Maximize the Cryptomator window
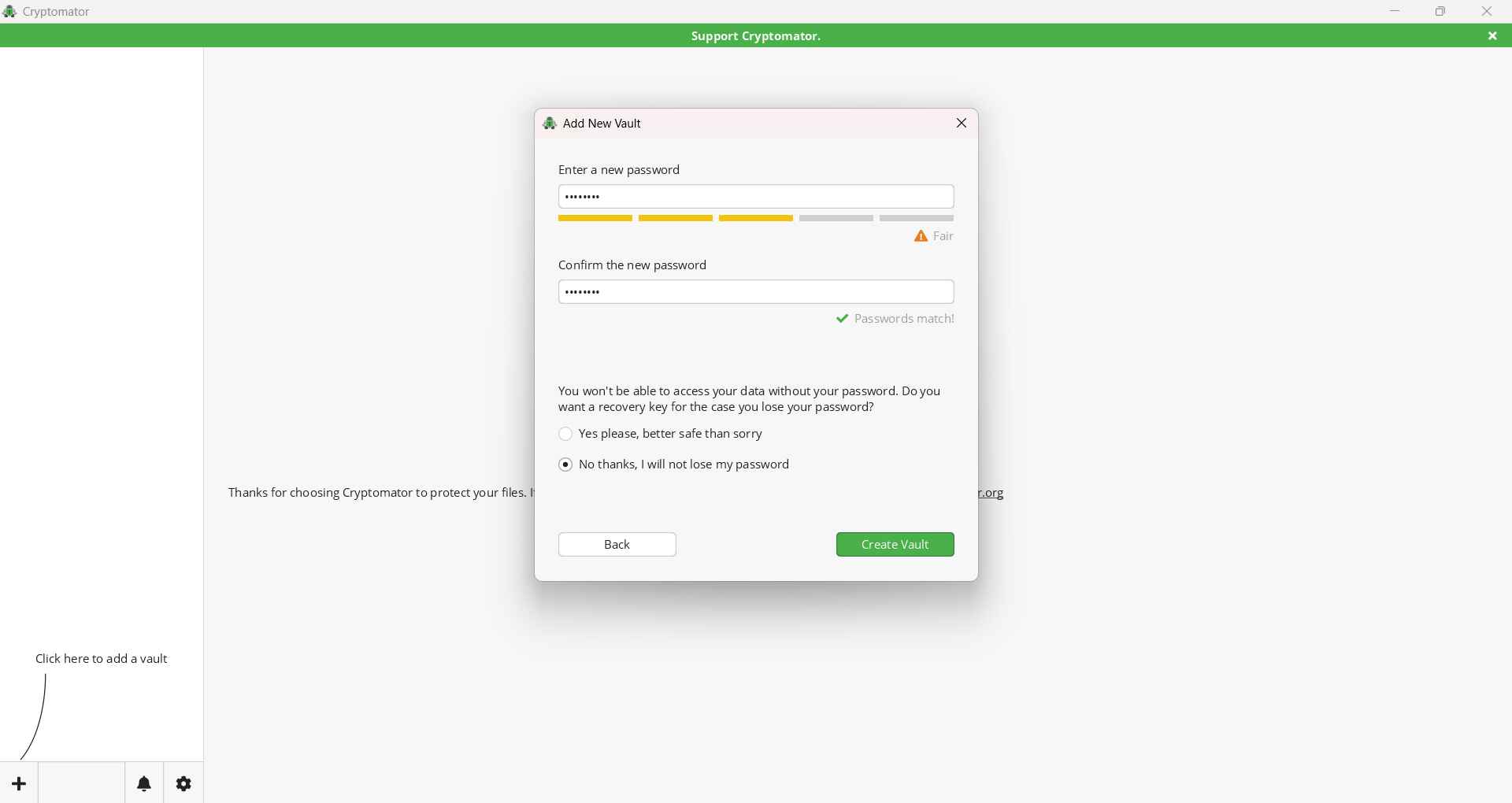Screen dimensions: 1512x803 1440,12
